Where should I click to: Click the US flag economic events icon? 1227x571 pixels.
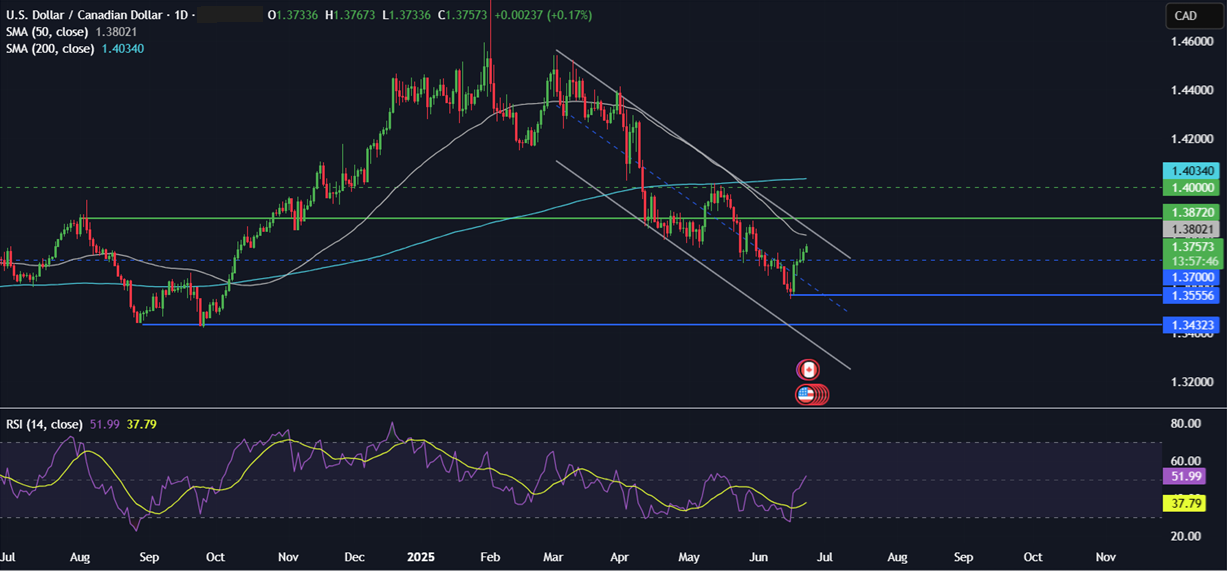(x=812, y=394)
